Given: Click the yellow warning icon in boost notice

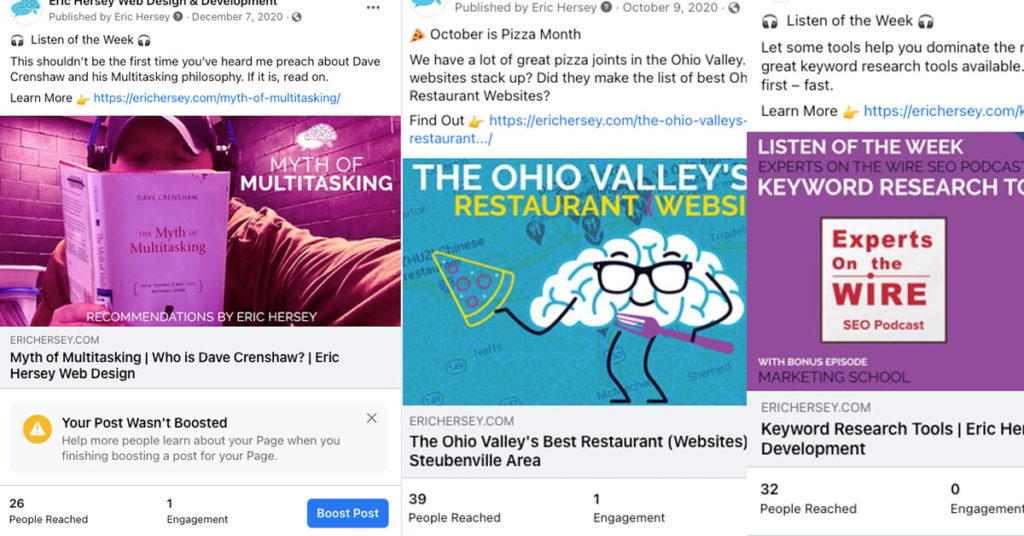Looking at the screenshot, I should point(38,429).
